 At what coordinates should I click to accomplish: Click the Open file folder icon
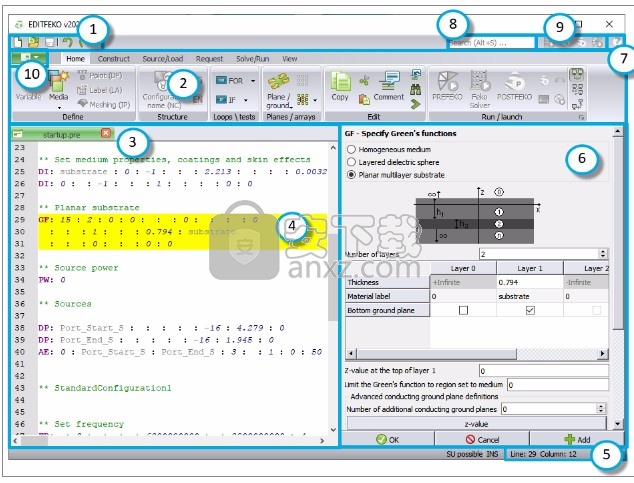[x=34, y=42]
